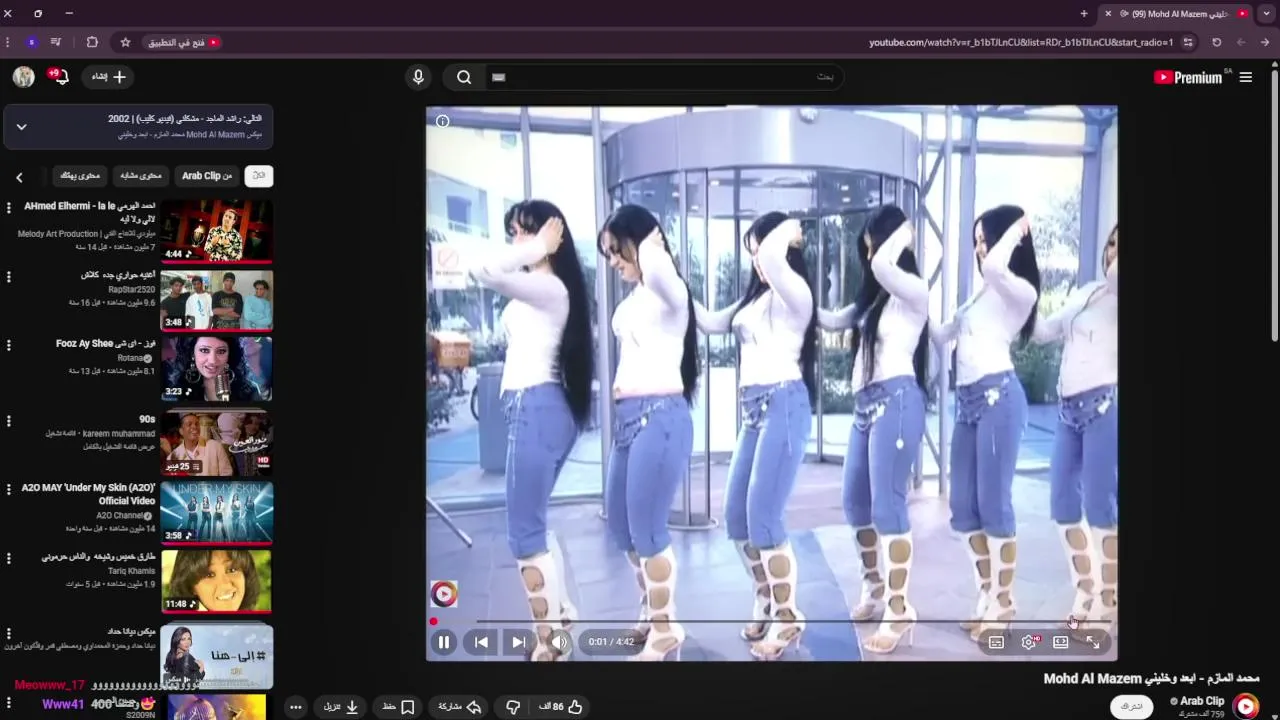Focus the YouTube search box
Screen dimensions: 1280x720
coord(665,77)
